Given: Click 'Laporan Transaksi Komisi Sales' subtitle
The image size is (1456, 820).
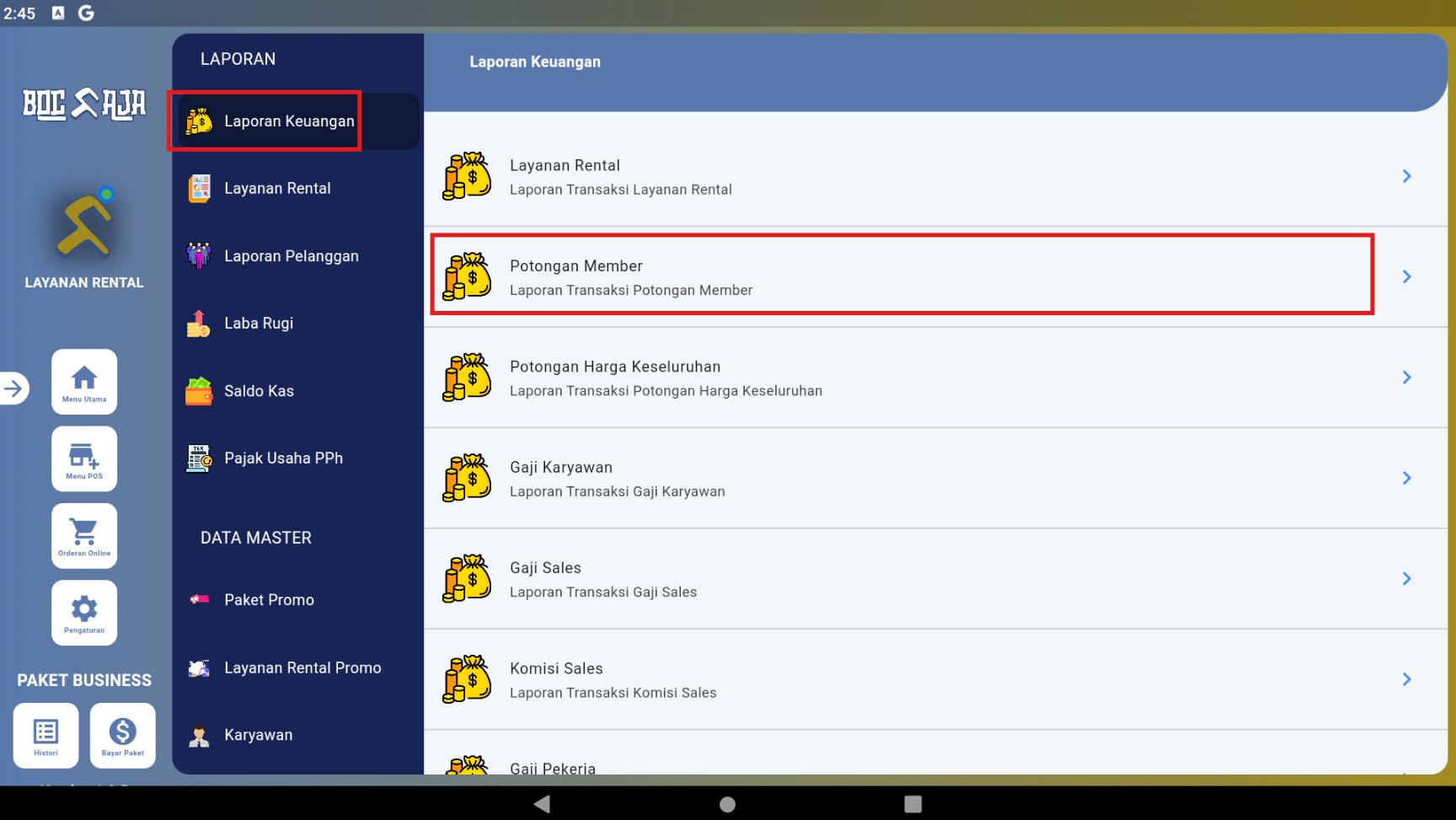Looking at the screenshot, I should coord(613,693).
